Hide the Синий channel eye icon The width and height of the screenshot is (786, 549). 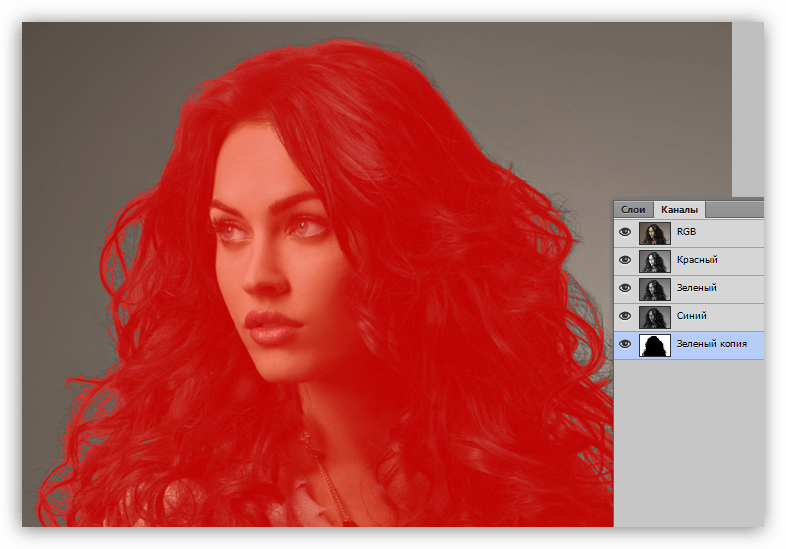pos(626,316)
